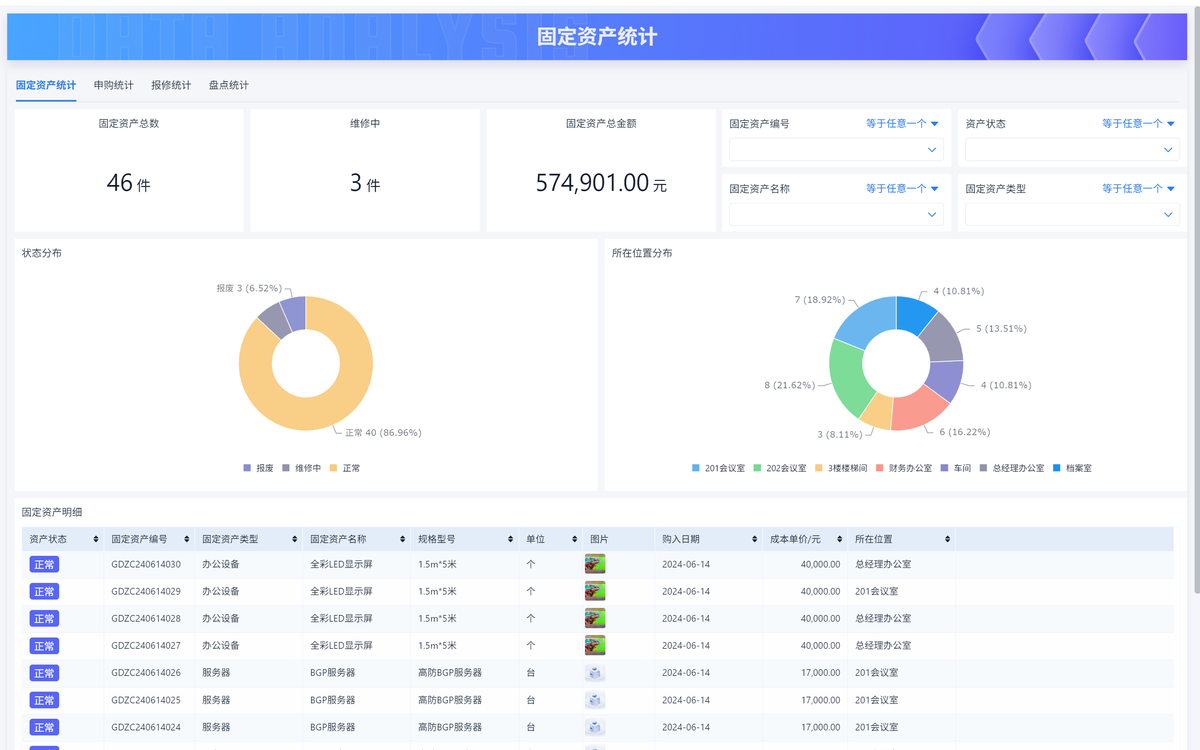
Task: Click the 正常 status badge on the first row
Action: 44,564
